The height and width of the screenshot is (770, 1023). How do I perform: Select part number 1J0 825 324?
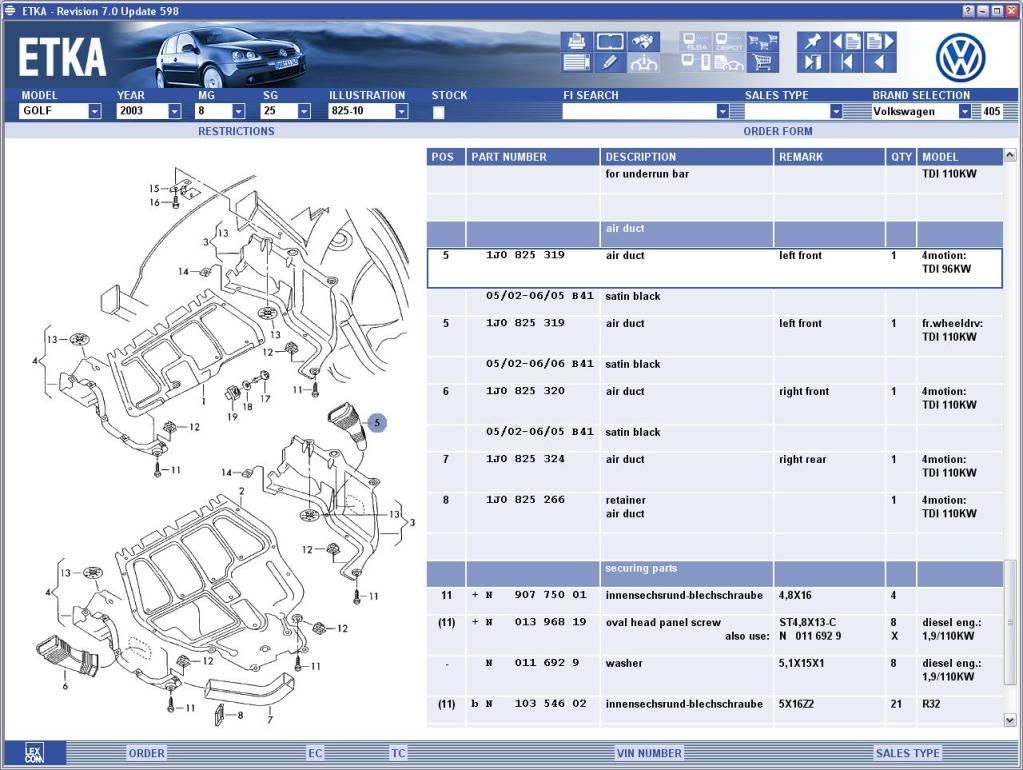tap(525, 459)
